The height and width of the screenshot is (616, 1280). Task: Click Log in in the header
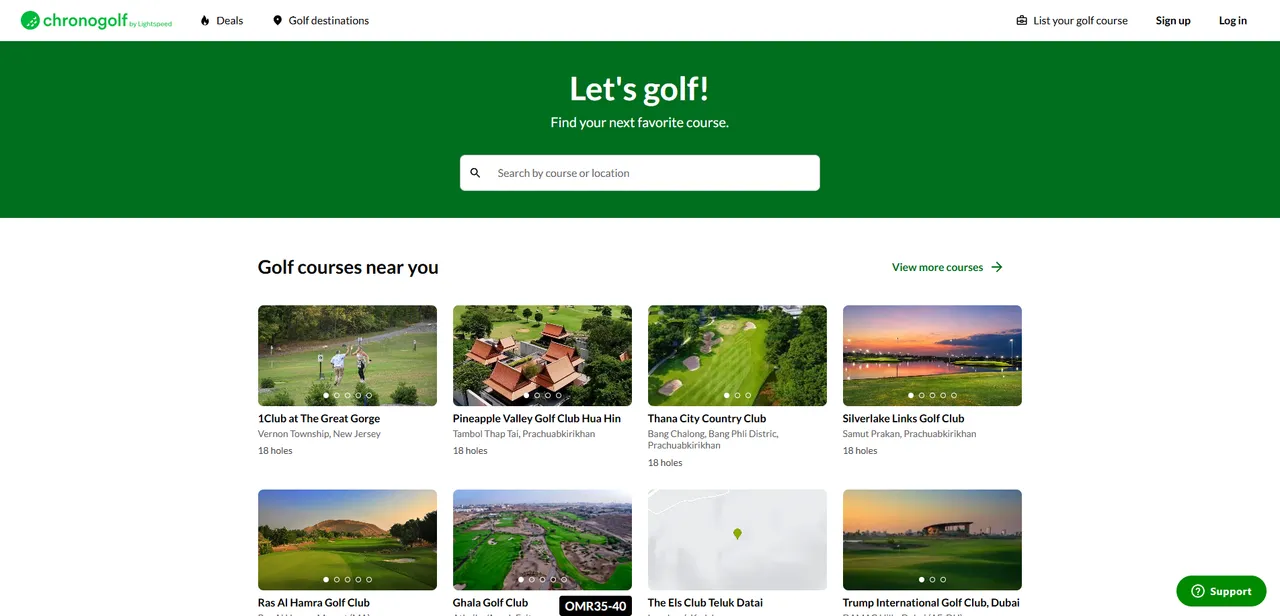[1233, 20]
